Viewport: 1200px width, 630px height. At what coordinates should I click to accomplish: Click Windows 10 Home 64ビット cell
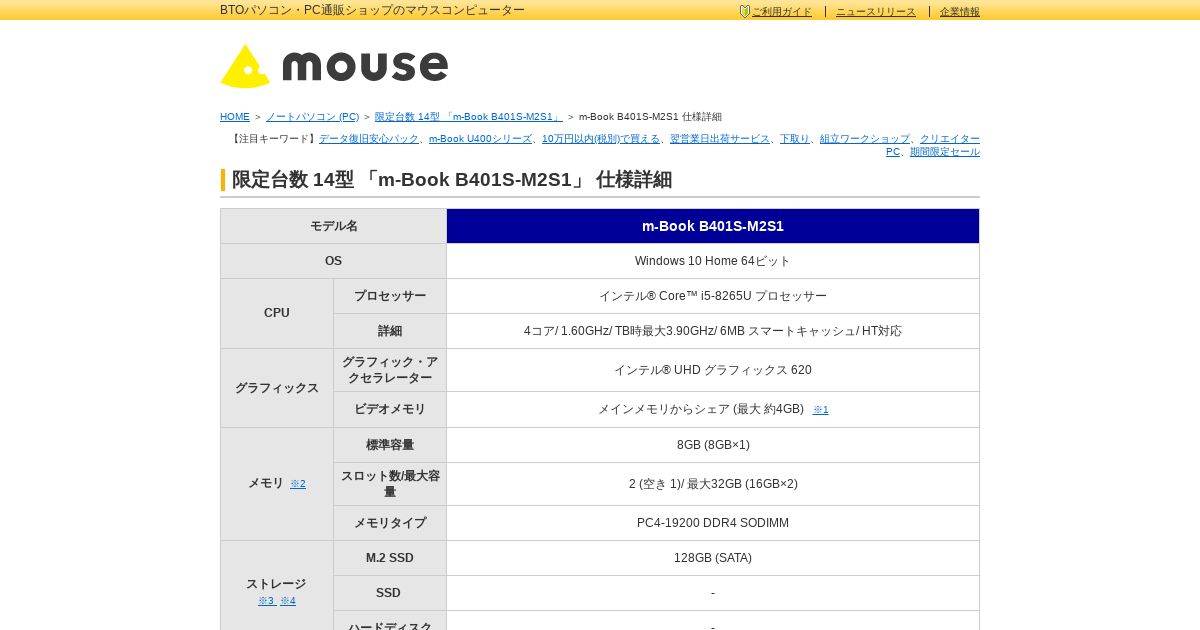(713, 261)
